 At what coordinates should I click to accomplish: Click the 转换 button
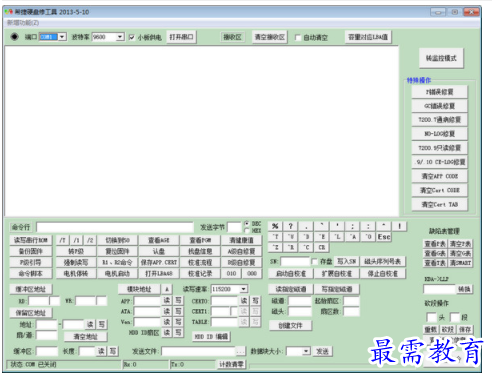click(x=464, y=289)
